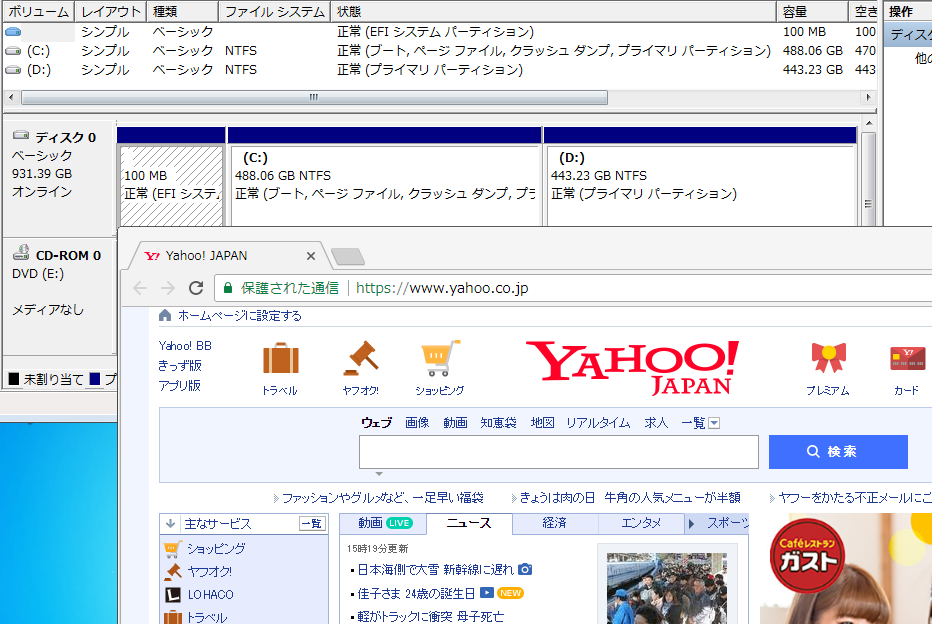The width and height of the screenshot is (932, 624).
Task: Click the ファイル システム column header
Action: pyautogui.click(x=275, y=11)
